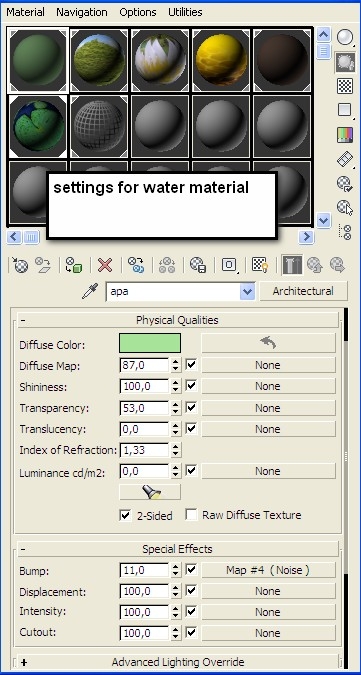Click the Bump amount spinner arrows

coord(176,570)
